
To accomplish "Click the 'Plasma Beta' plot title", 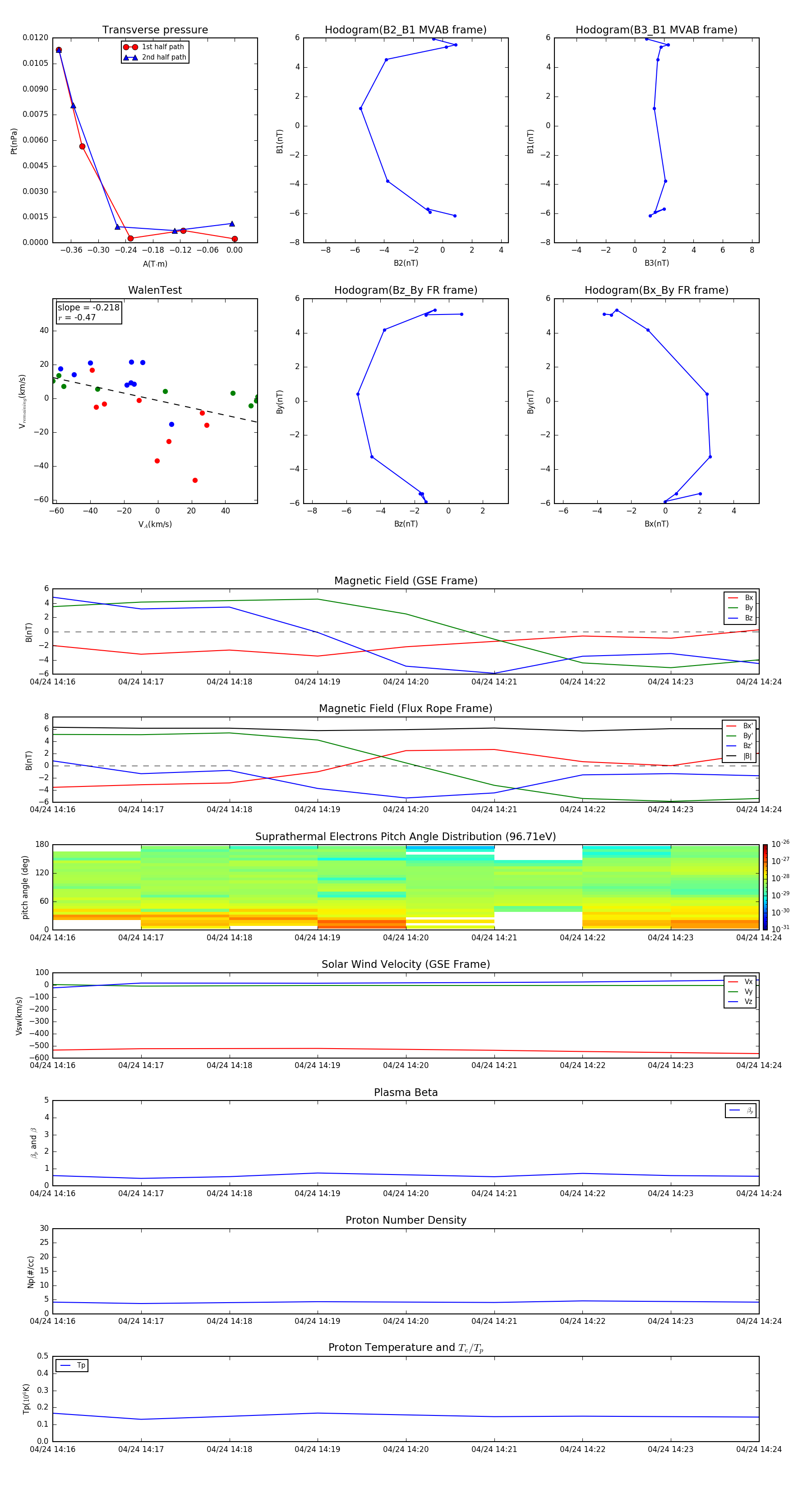I will point(406,1092).
